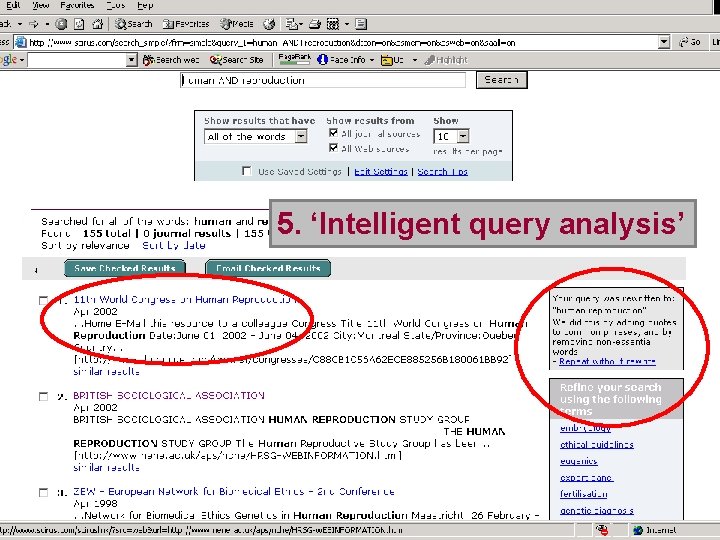Open the Help menu
This screenshot has height=540, width=720.
click(x=145, y=5)
